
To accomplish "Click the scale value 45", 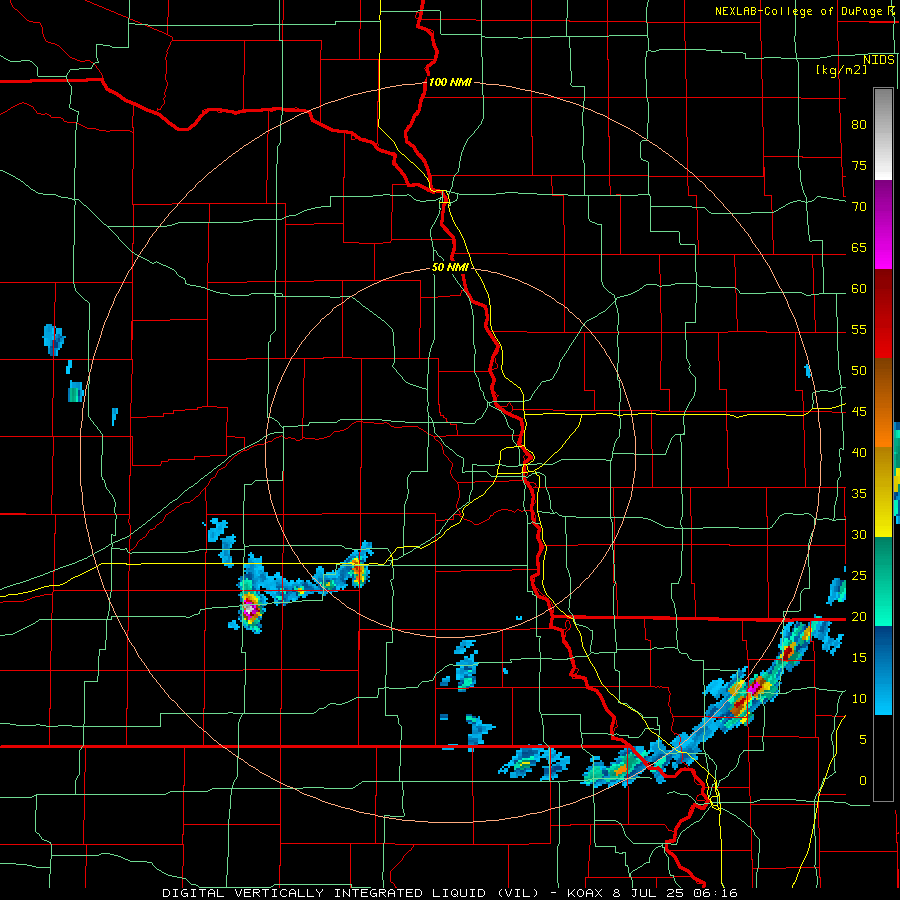I will click(x=859, y=412).
